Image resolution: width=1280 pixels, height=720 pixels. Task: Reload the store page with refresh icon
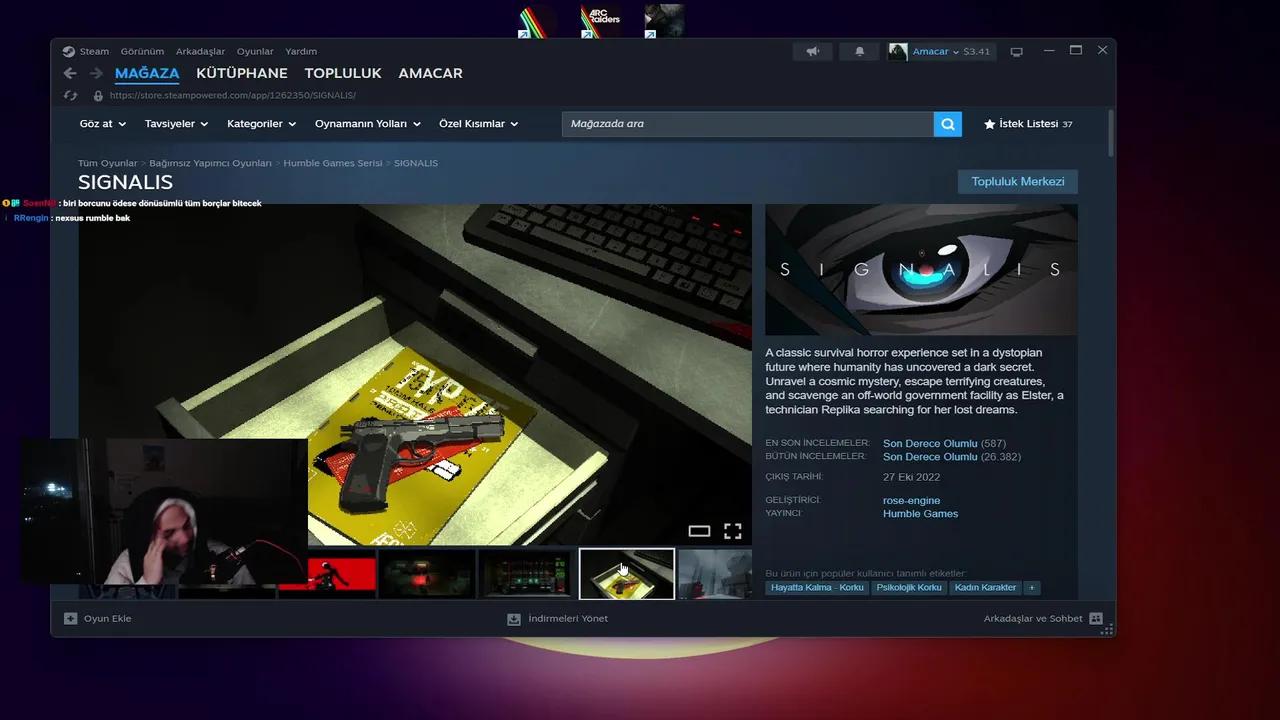coord(71,95)
